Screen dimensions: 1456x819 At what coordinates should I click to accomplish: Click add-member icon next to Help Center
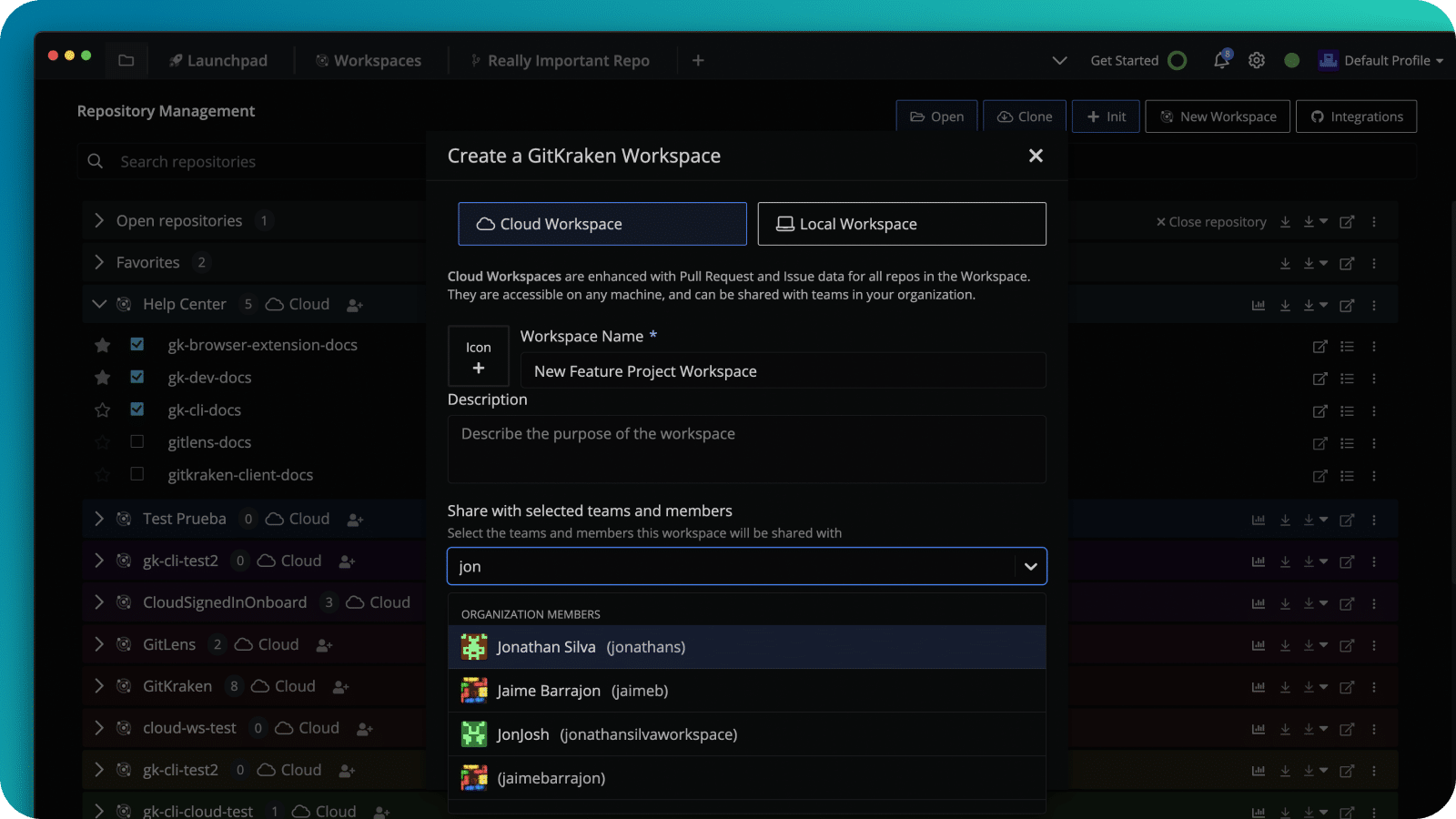pos(355,305)
